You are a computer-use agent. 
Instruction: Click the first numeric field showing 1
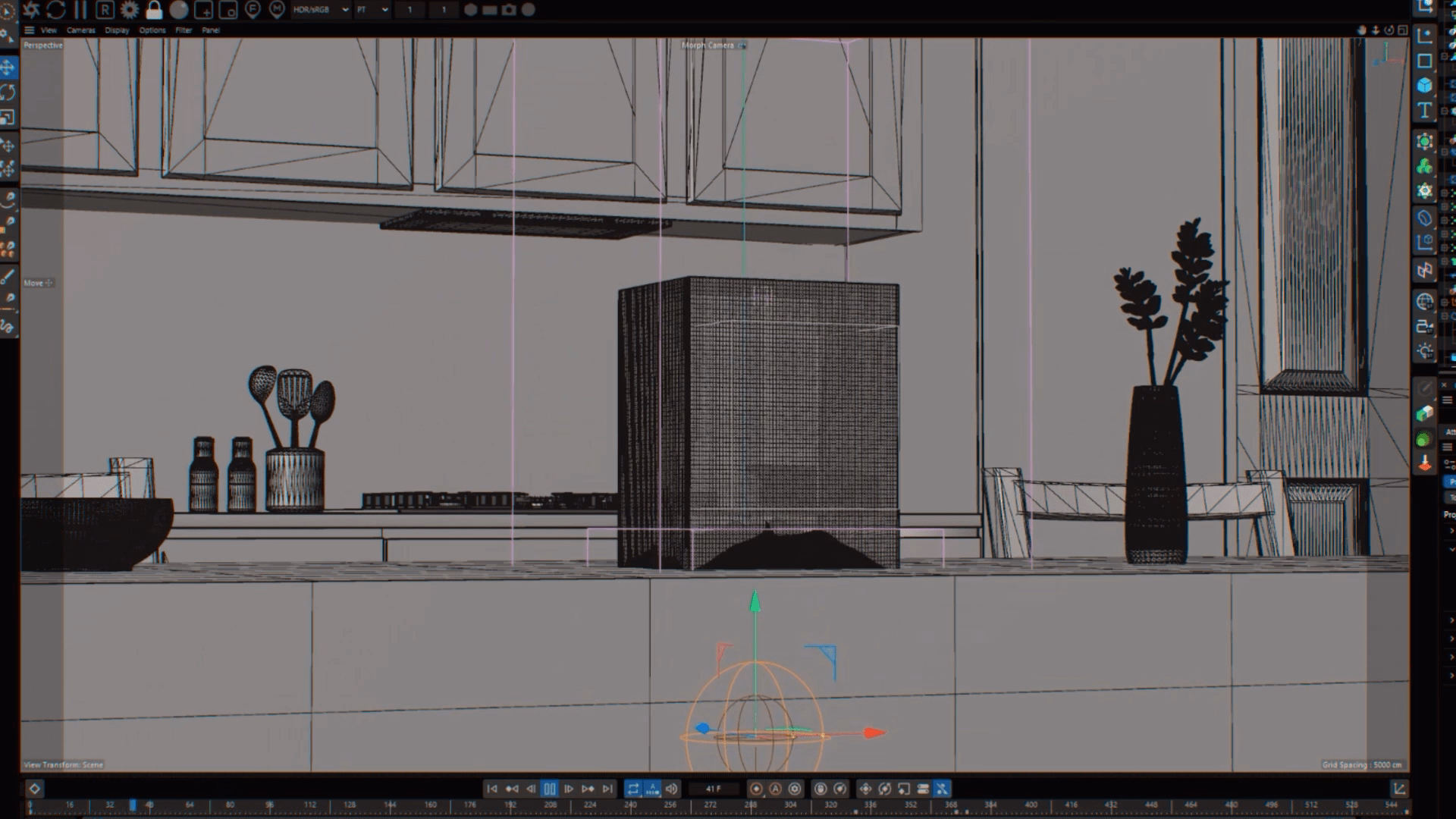click(409, 10)
